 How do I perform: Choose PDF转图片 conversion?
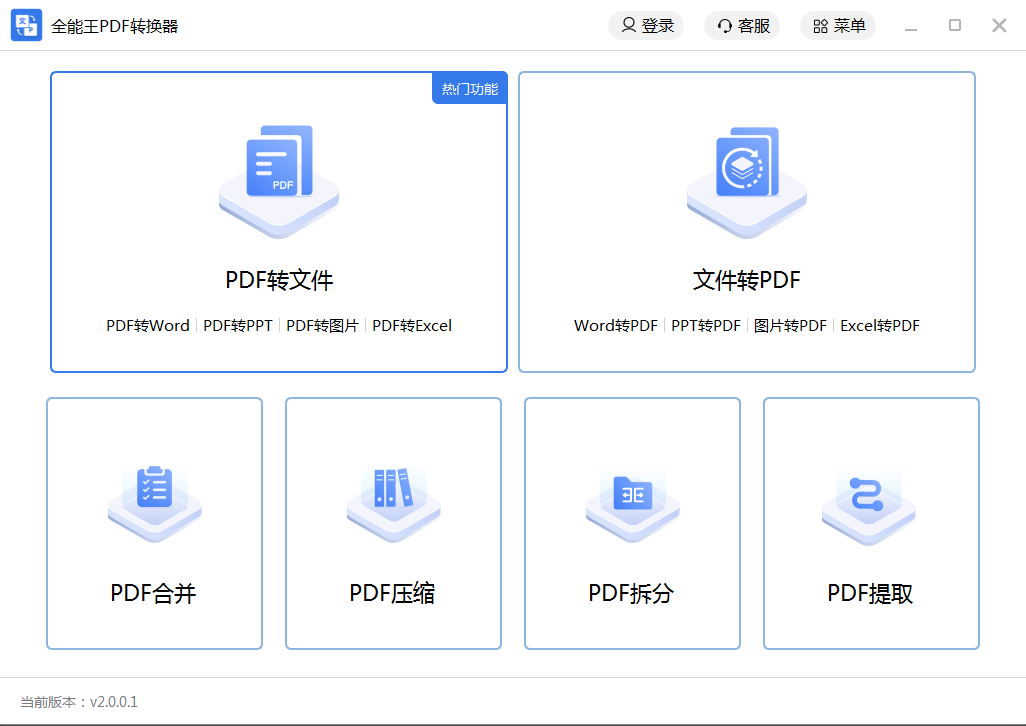[x=321, y=325]
